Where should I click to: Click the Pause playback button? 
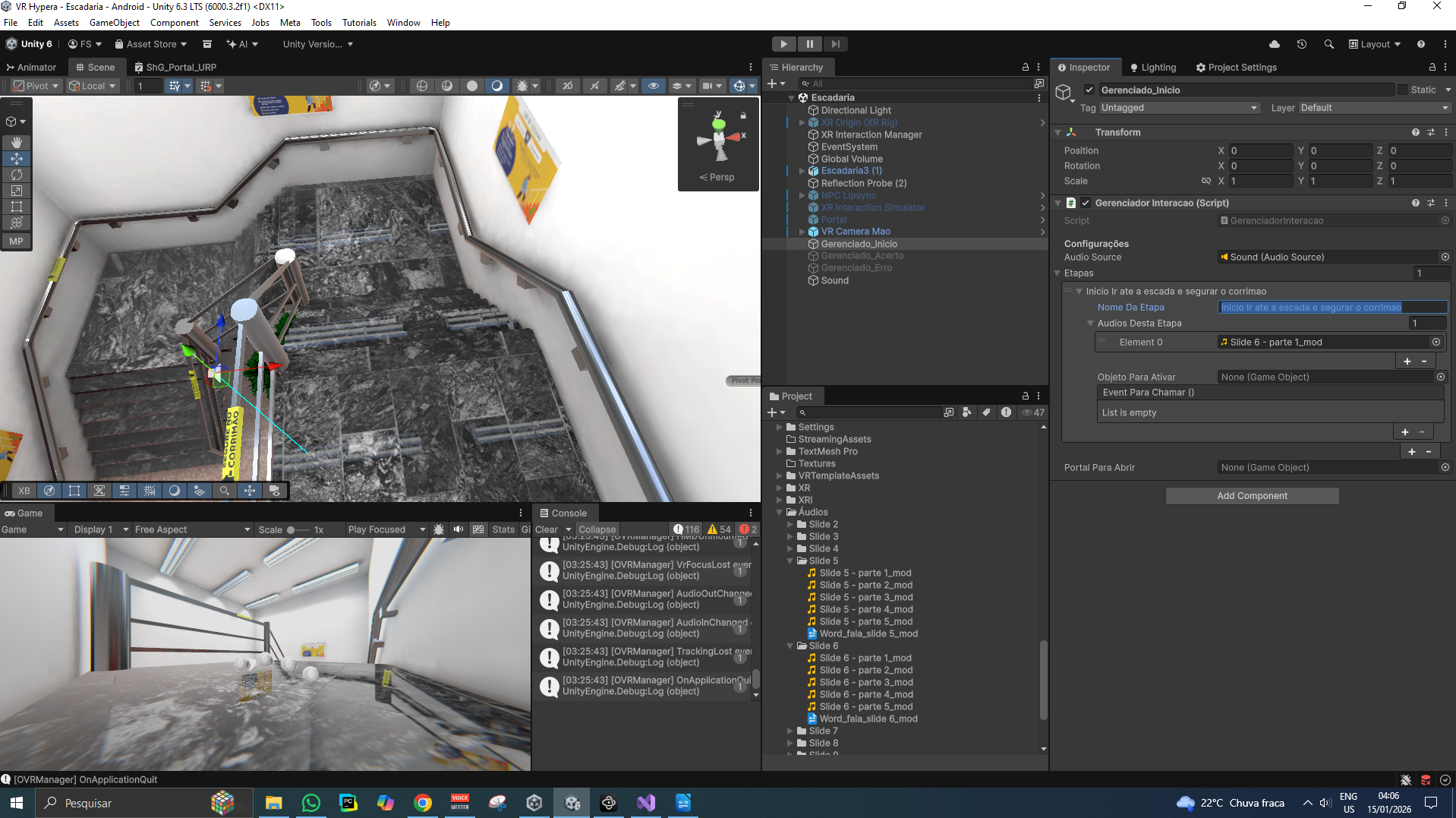[810, 44]
